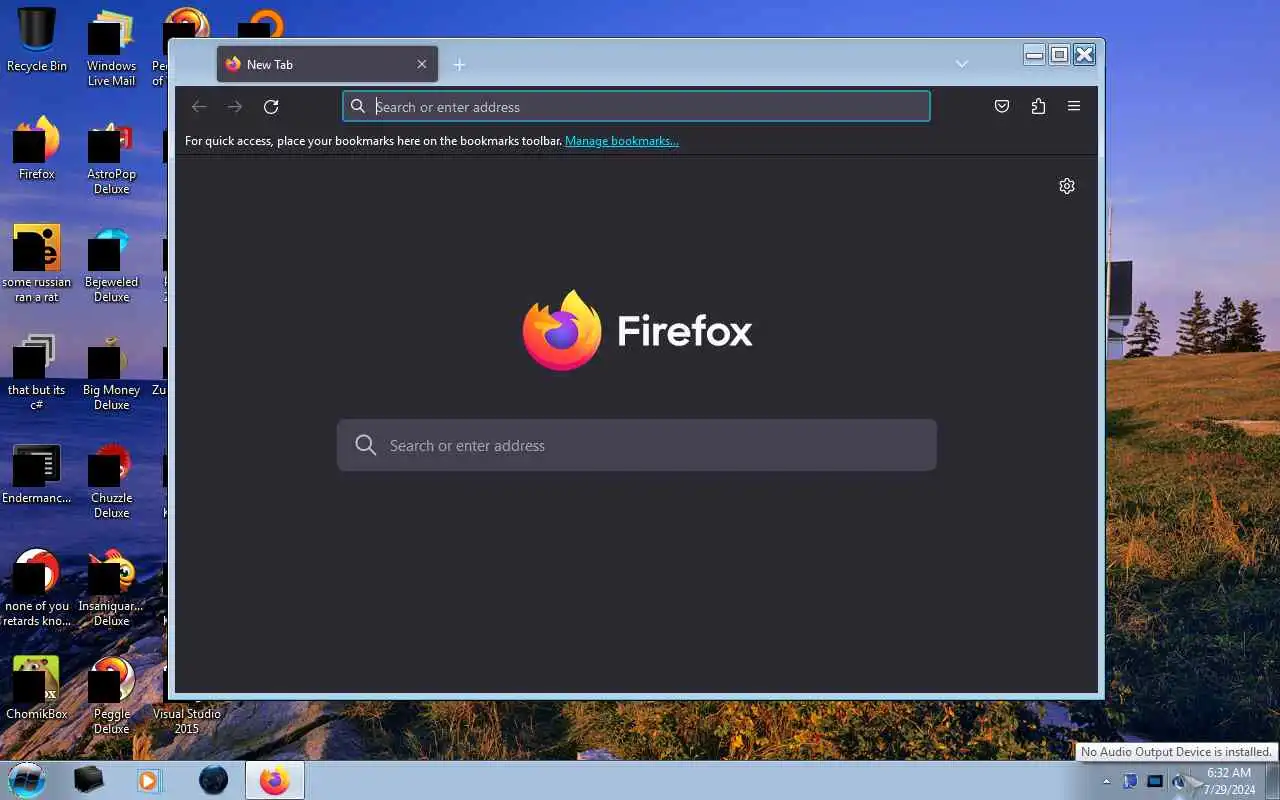The image size is (1280, 800).
Task: Select Endermanc... desktop icon
Action: [37, 473]
